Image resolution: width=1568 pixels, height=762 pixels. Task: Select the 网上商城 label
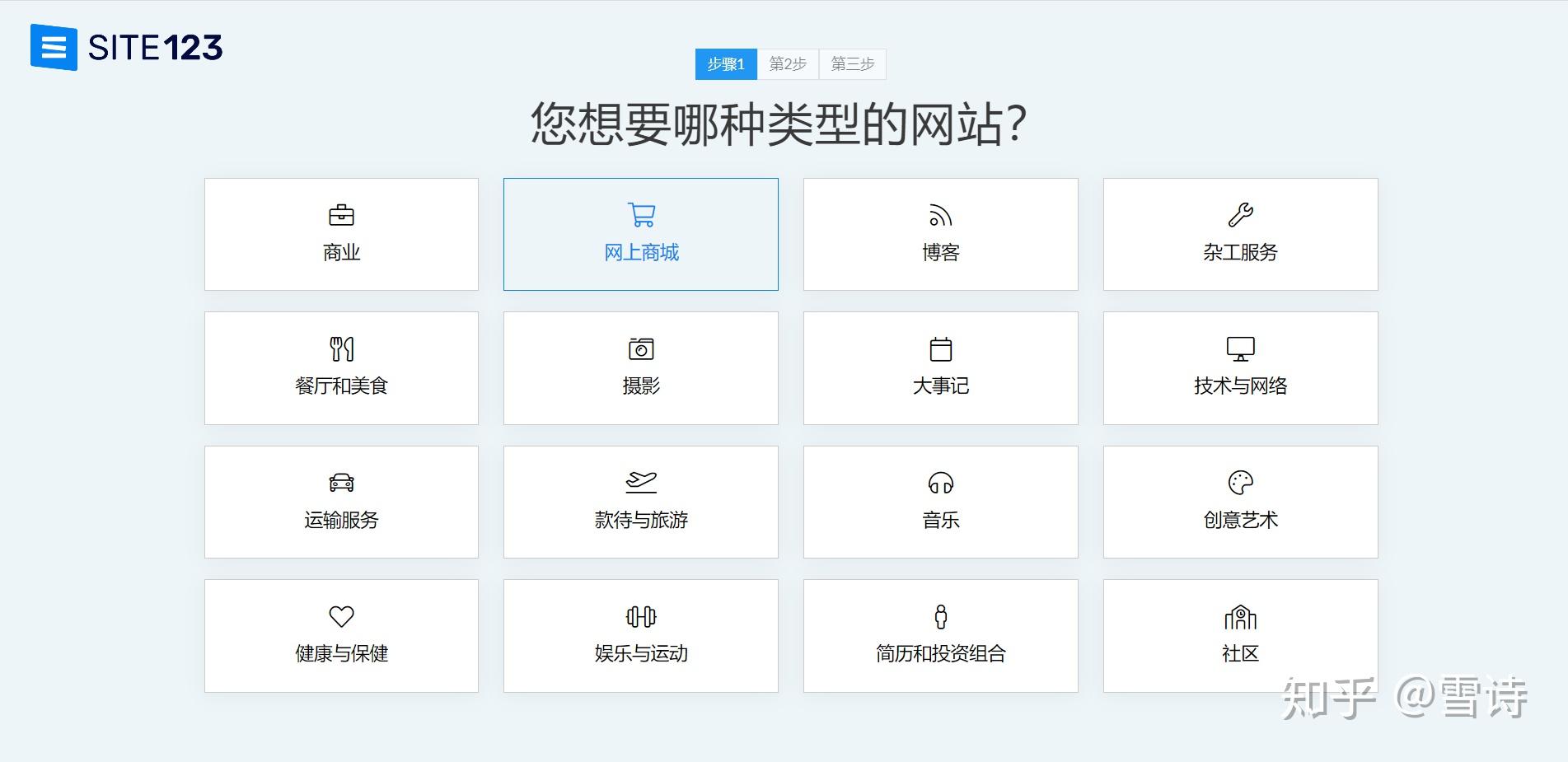[x=641, y=253]
